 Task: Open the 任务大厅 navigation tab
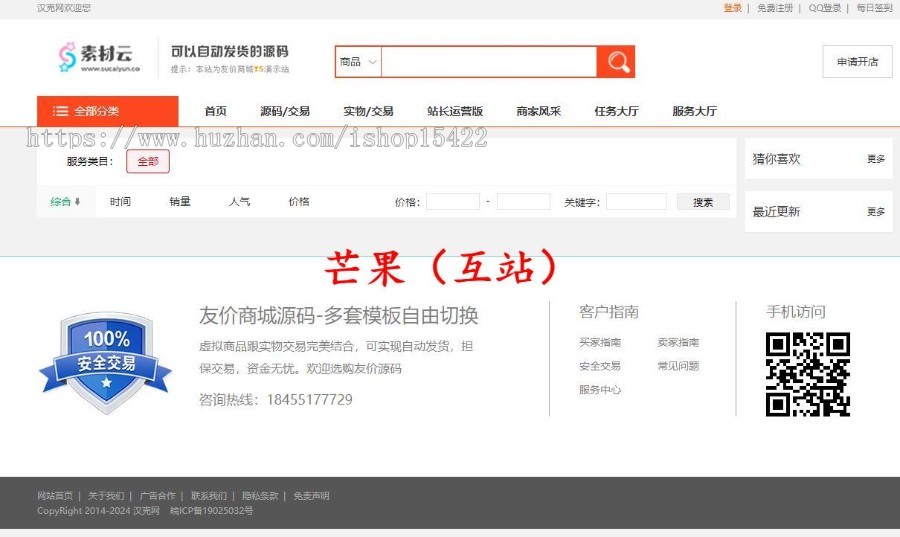pyautogui.click(x=616, y=111)
